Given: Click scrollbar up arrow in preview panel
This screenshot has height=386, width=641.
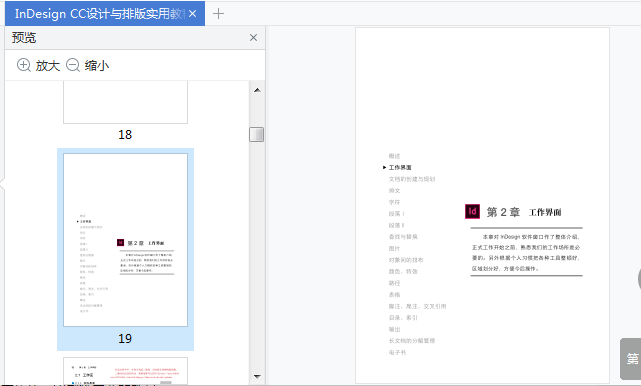Looking at the screenshot, I should [257, 90].
